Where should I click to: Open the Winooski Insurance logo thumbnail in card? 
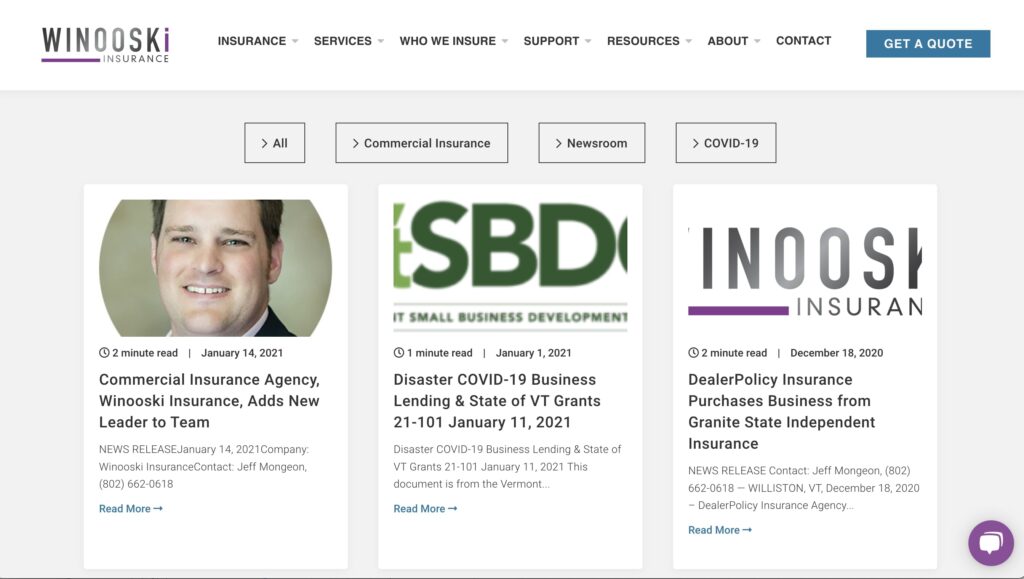pos(805,268)
